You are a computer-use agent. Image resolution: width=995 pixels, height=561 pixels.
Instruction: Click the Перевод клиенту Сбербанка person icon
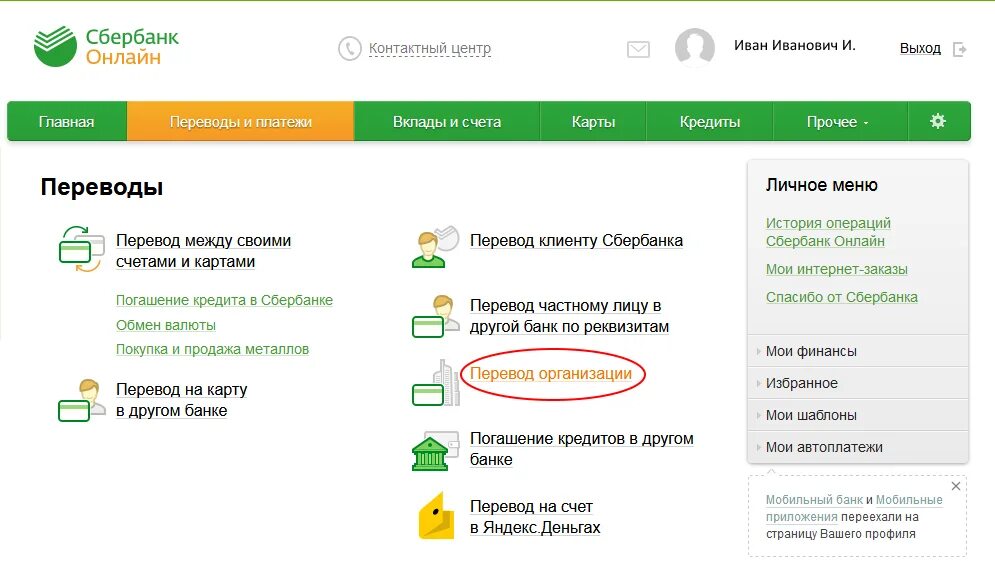coord(435,247)
